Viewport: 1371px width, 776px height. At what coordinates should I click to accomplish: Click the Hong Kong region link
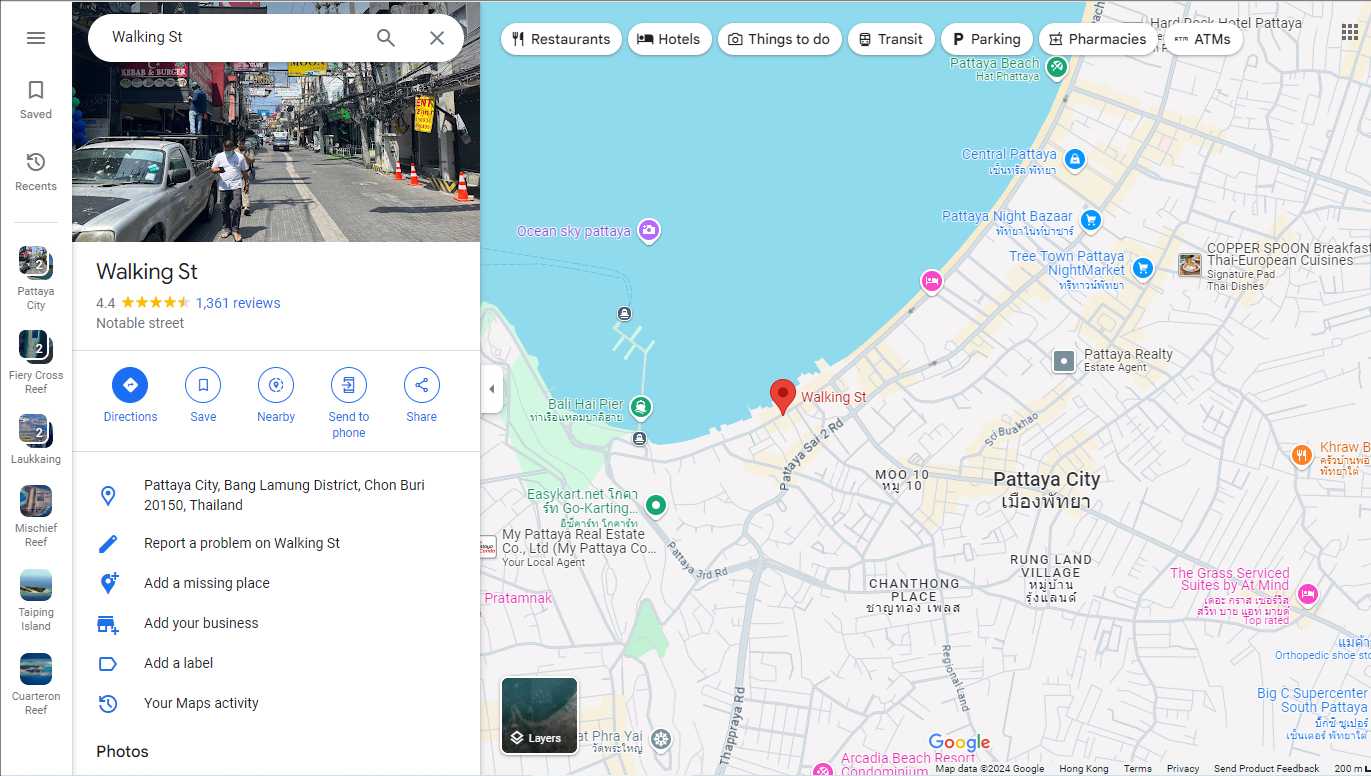pyautogui.click(x=1084, y=769)
